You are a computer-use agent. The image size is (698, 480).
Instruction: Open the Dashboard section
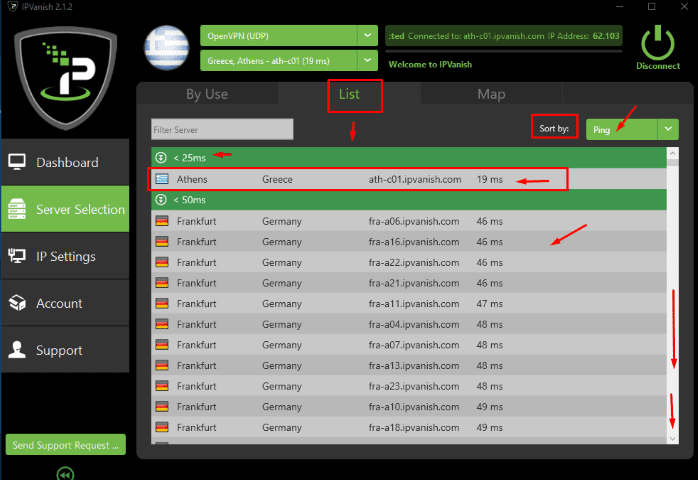(65, 162)
